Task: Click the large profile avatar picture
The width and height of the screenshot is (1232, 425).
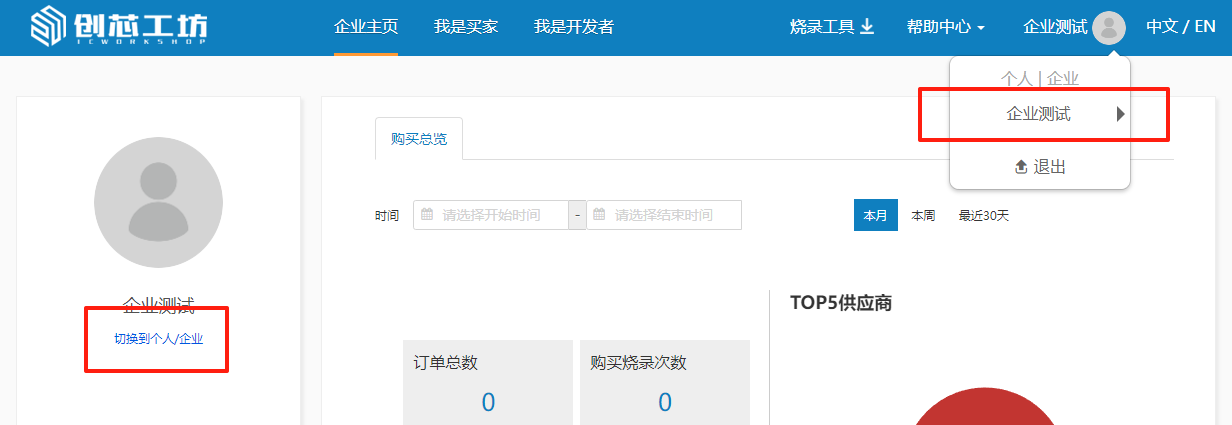Action: 158,203
